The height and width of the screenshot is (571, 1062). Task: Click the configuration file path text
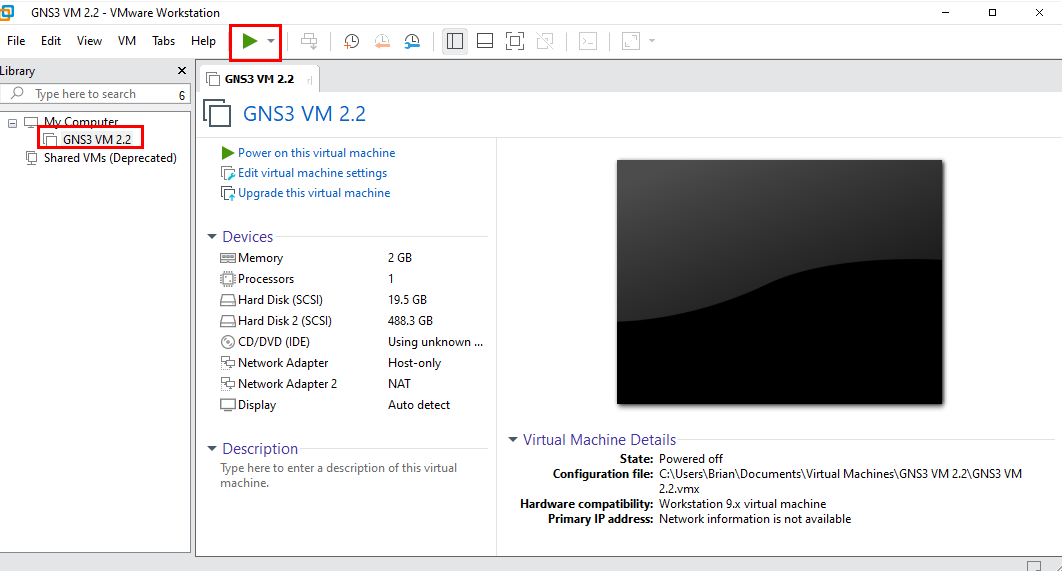click(x=841, y=481)
